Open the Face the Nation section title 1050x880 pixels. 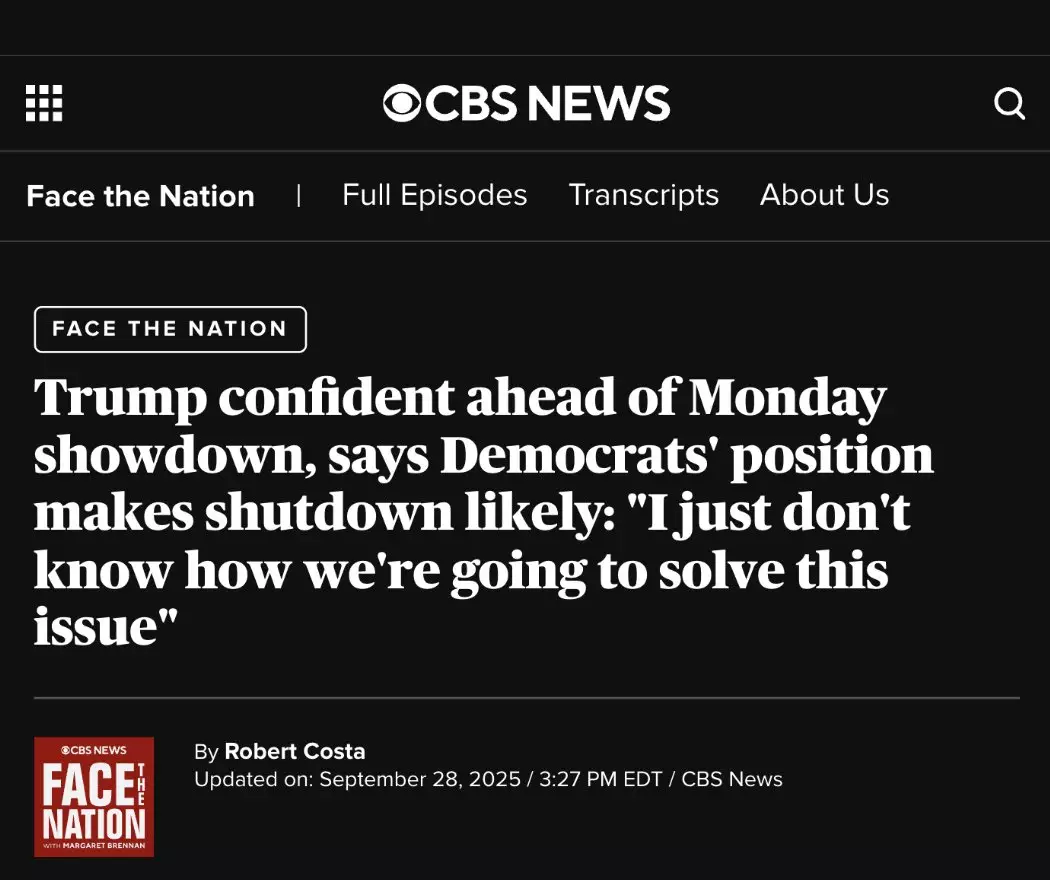[x=141, y=196]
